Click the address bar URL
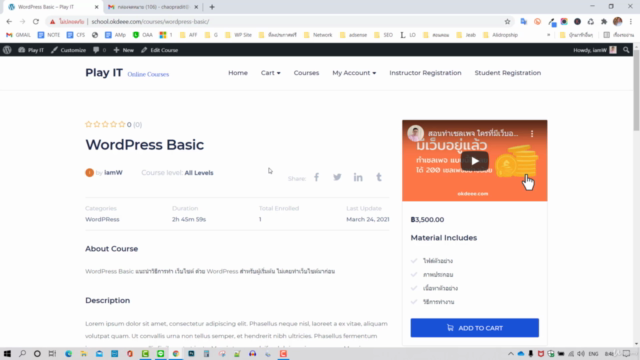The height and width of the screenshot is (360, 640). point(150,22)
